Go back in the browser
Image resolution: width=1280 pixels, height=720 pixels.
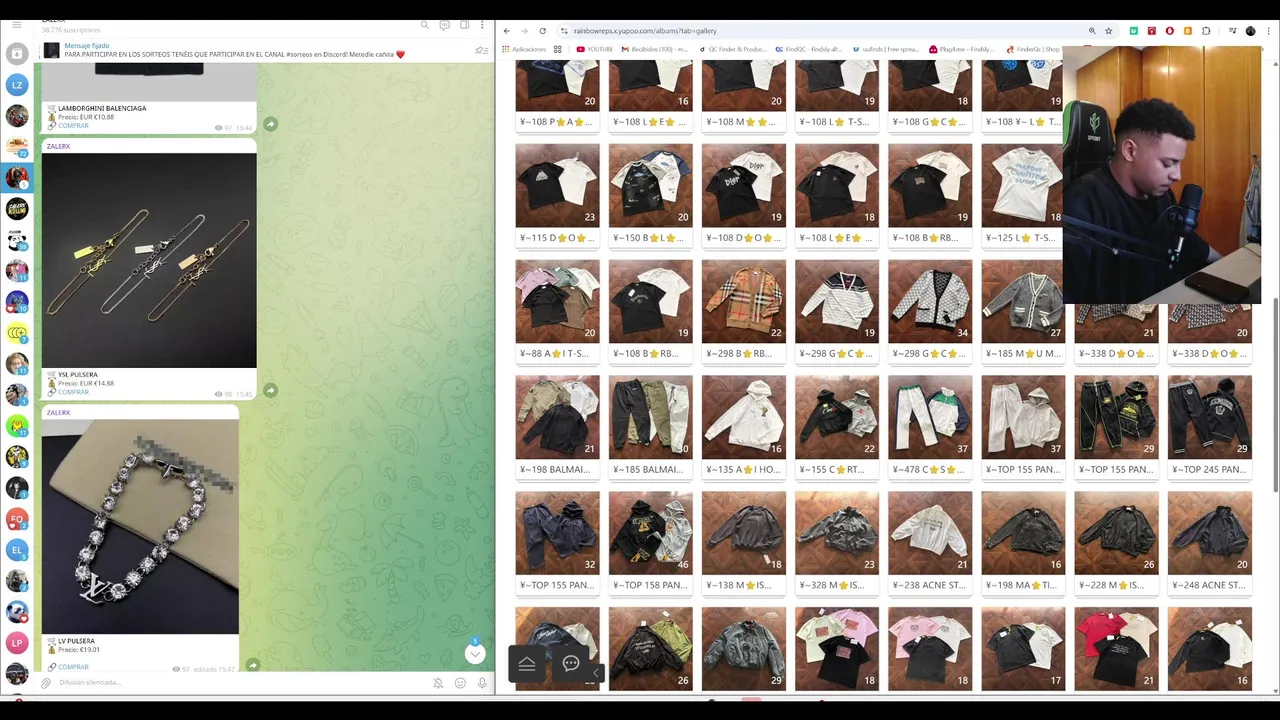[x=507, y=31]
